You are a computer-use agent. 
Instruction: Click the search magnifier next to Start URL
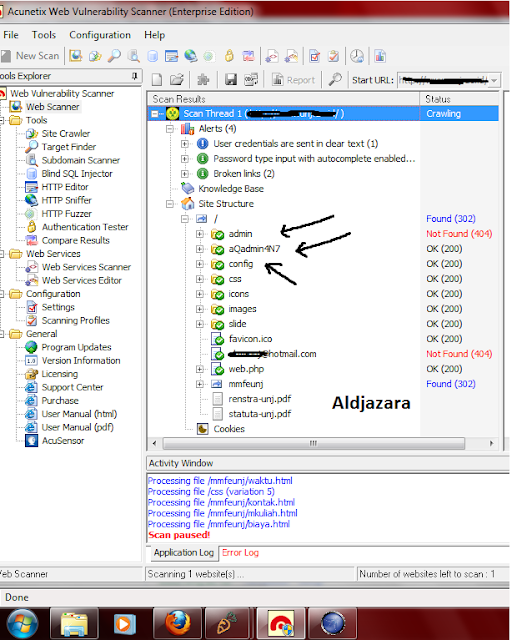[x=335, y=80]
